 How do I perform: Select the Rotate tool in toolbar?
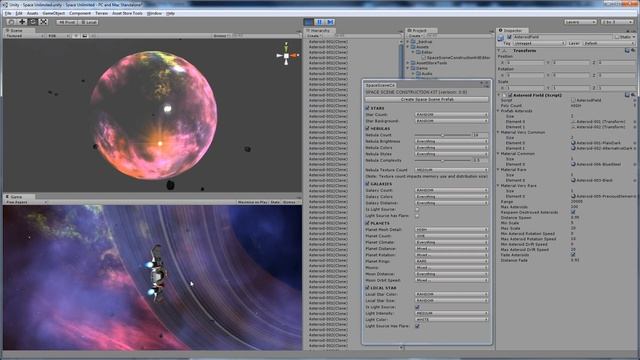(x=33, y=22)
